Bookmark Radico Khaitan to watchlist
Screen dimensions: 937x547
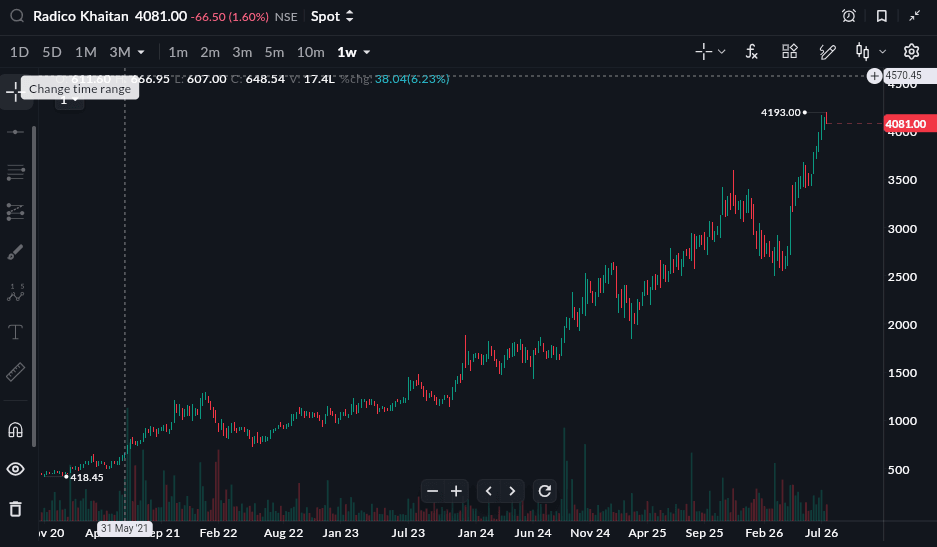tap(881, 16)
